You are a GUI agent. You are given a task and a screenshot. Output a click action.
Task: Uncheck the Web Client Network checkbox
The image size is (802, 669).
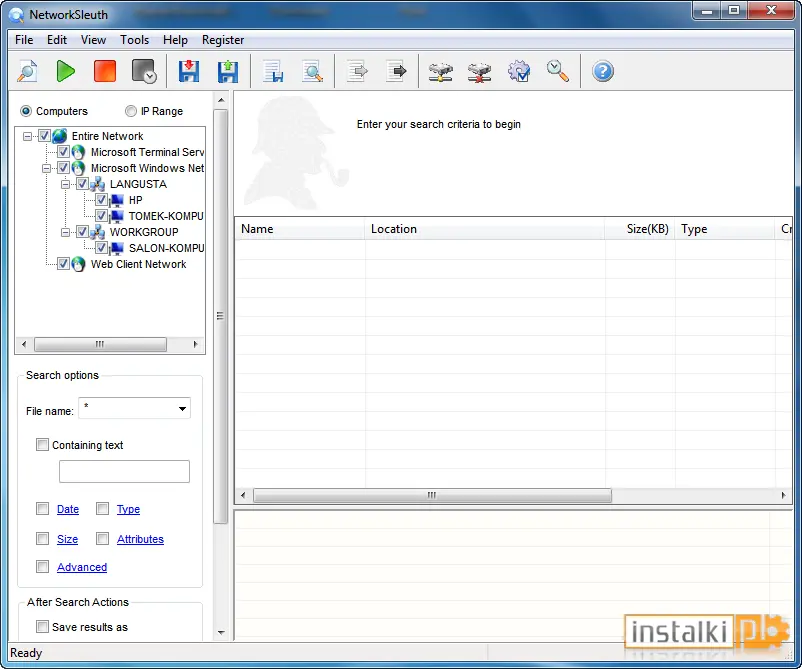(x=63, y=264)
